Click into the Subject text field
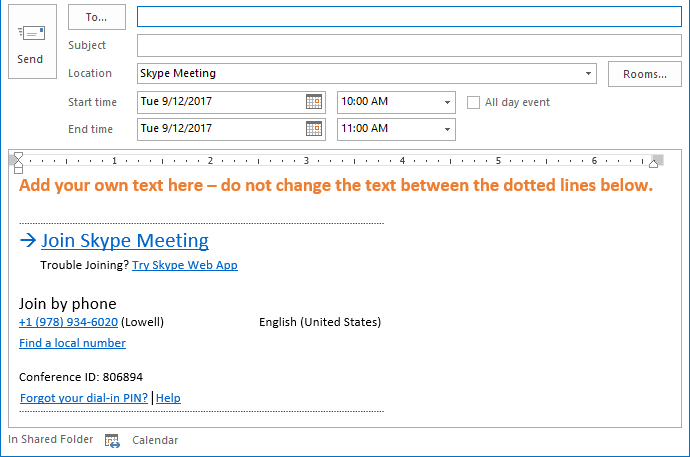Viewport: 690px width, 457px height. pyautogui.click(x=408, y=45)
